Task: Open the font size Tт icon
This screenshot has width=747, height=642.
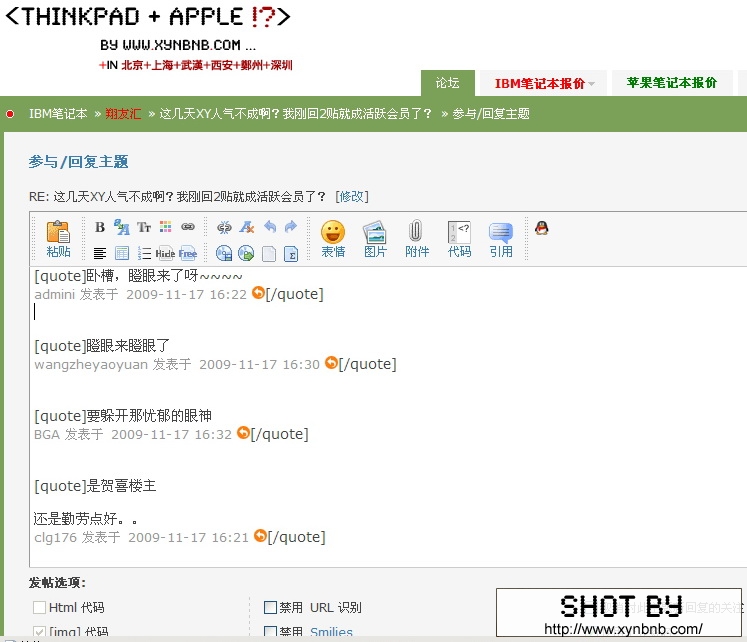Action: [x=144, y=227]
